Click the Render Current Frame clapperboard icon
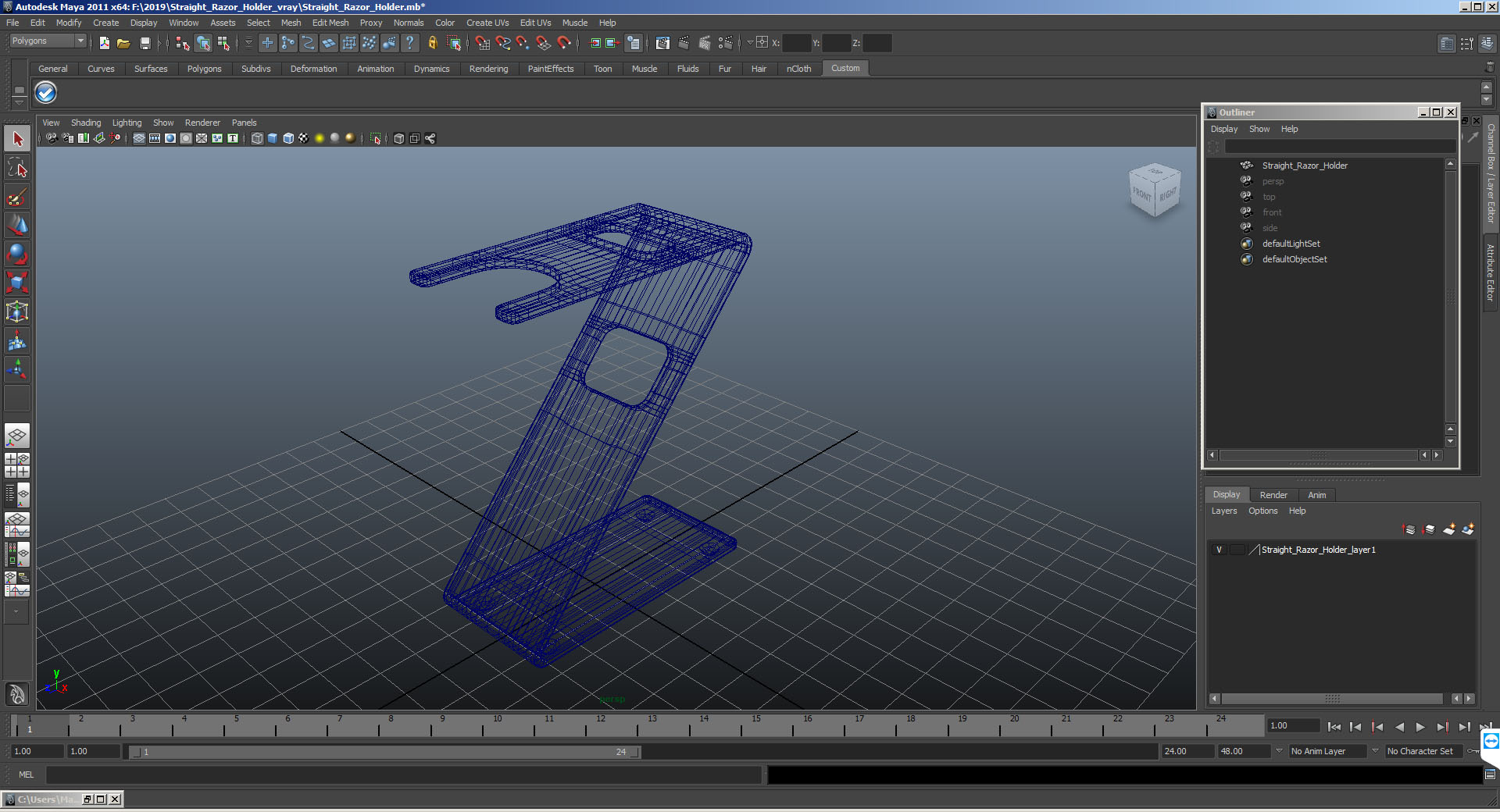 pos(684,43)
